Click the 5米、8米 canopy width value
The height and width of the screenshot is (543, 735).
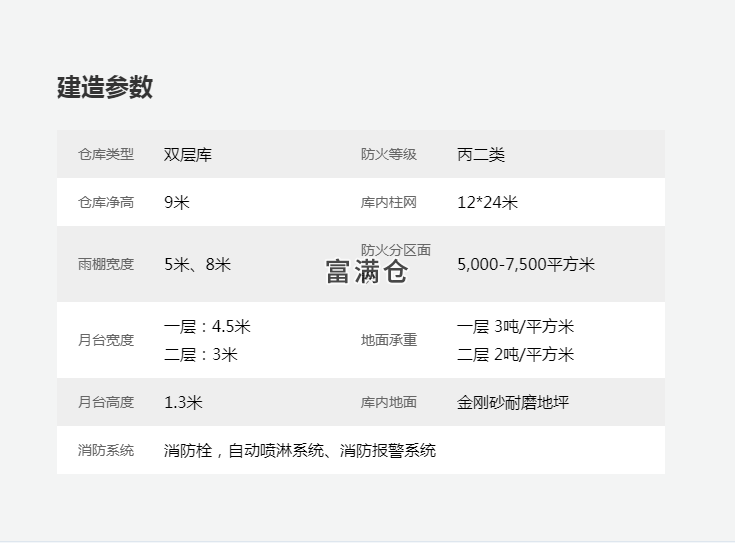point(198,265)
